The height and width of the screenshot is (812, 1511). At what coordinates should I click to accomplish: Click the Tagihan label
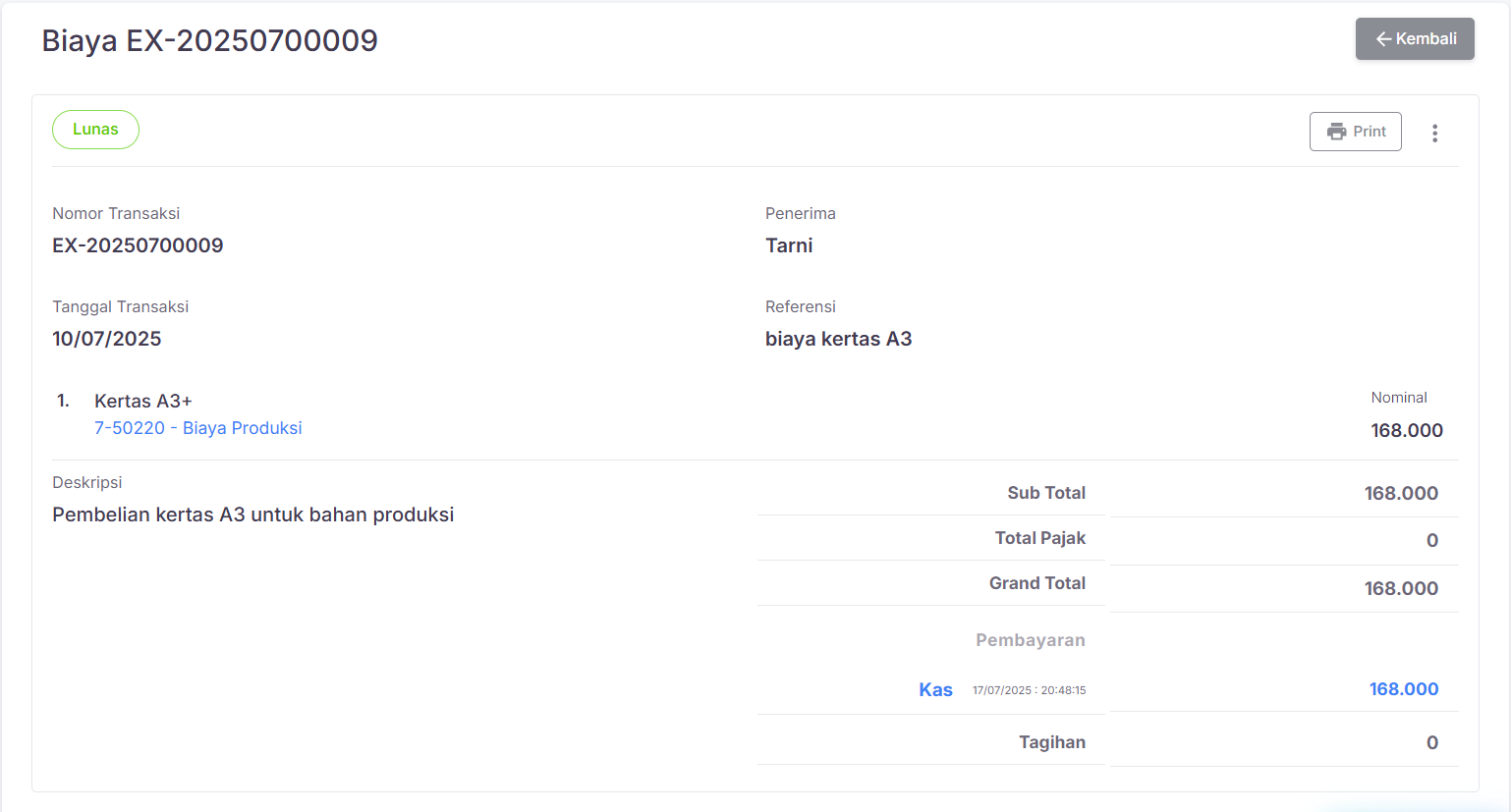(x=1051, y=742)
